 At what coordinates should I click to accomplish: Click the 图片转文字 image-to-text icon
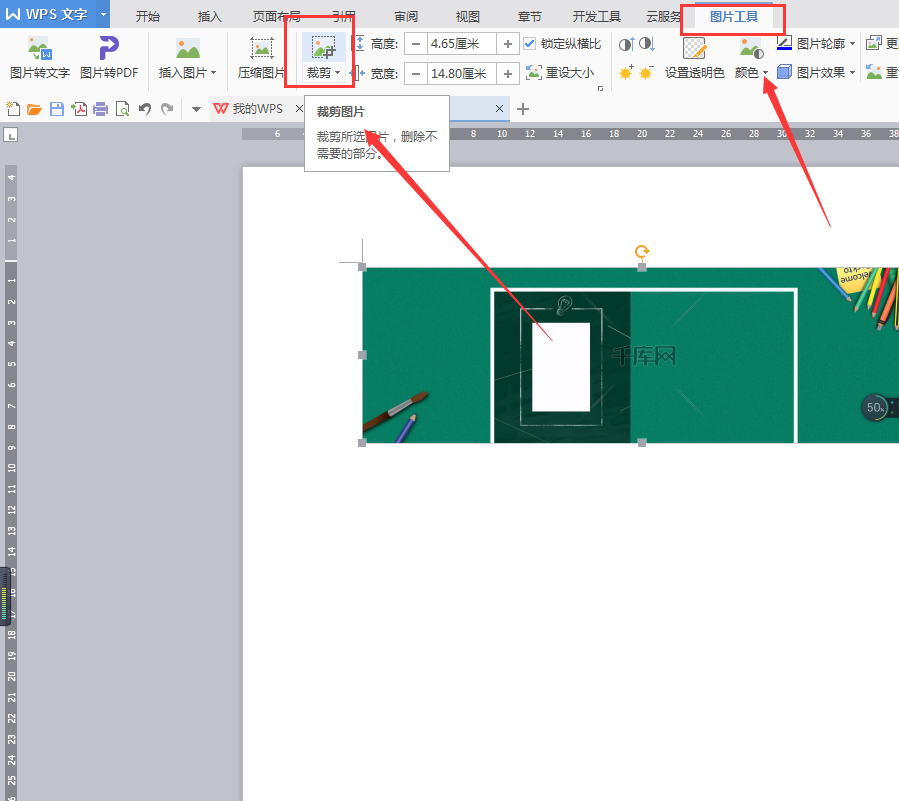[x=40, y=48]
